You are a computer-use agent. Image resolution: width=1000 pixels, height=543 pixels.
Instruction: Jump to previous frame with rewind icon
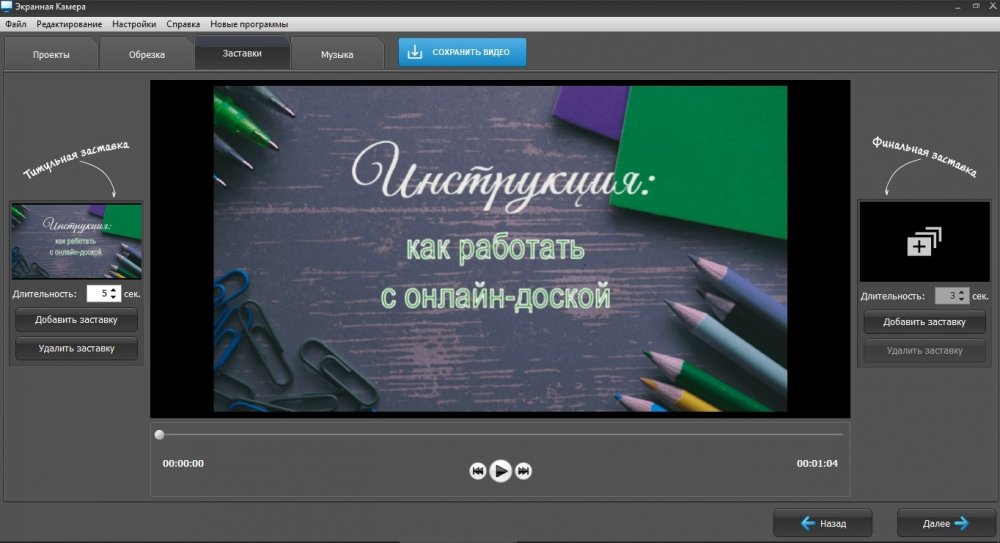478,471
